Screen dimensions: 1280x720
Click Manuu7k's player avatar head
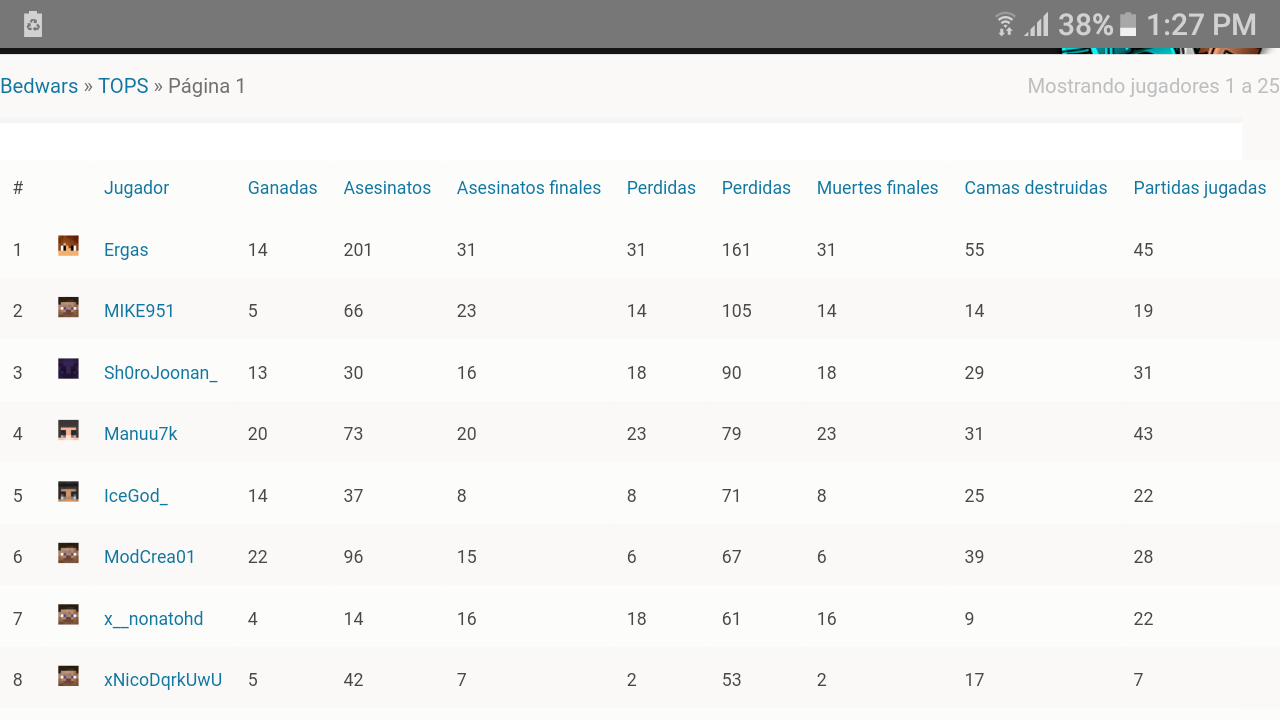pyautogui.click(x=68, y=431)
